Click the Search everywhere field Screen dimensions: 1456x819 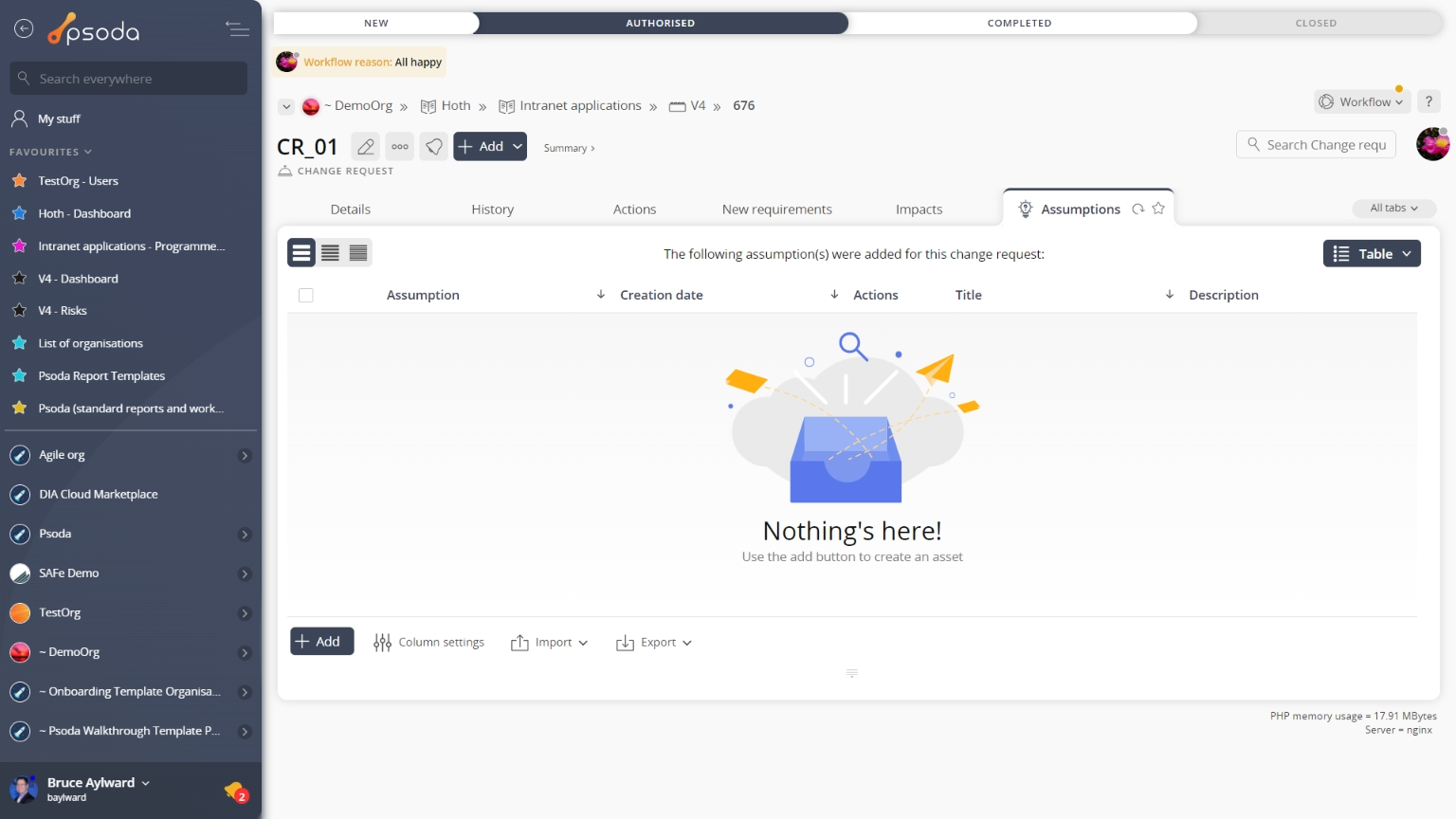pos(129,79)
